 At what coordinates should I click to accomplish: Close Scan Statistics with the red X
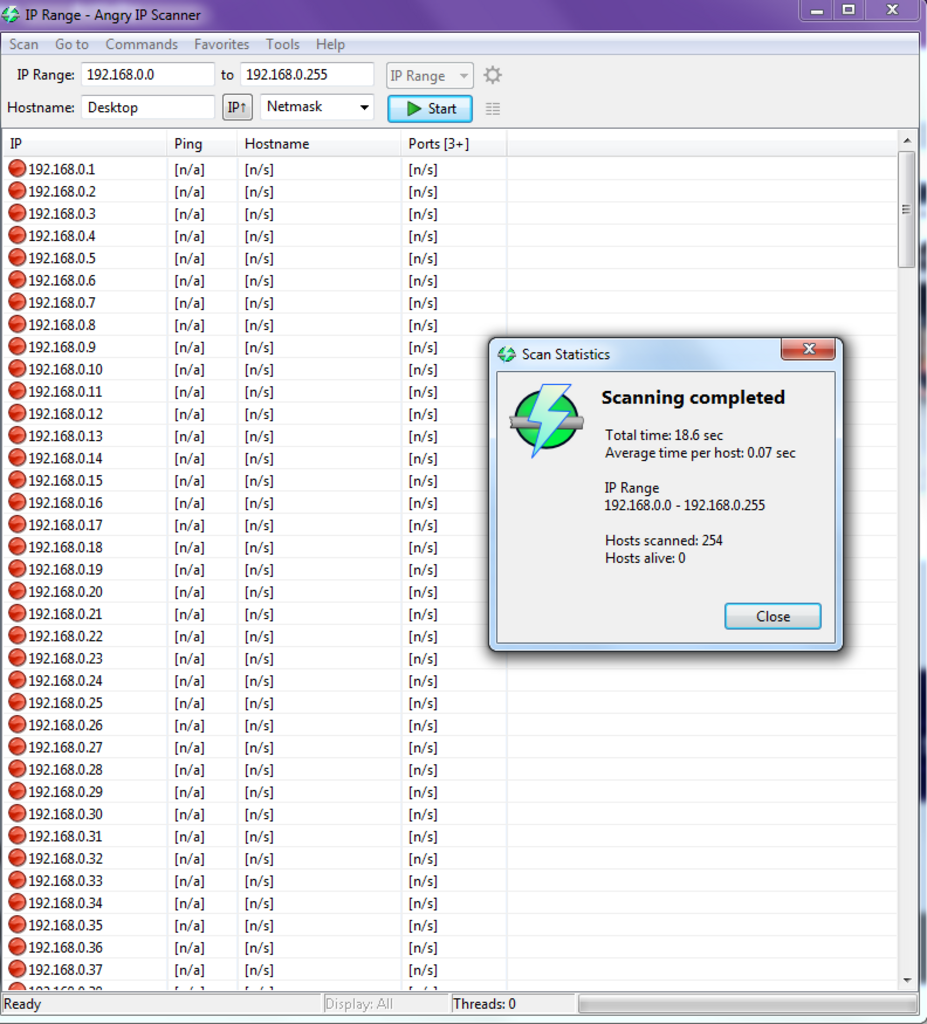point(808,349)
